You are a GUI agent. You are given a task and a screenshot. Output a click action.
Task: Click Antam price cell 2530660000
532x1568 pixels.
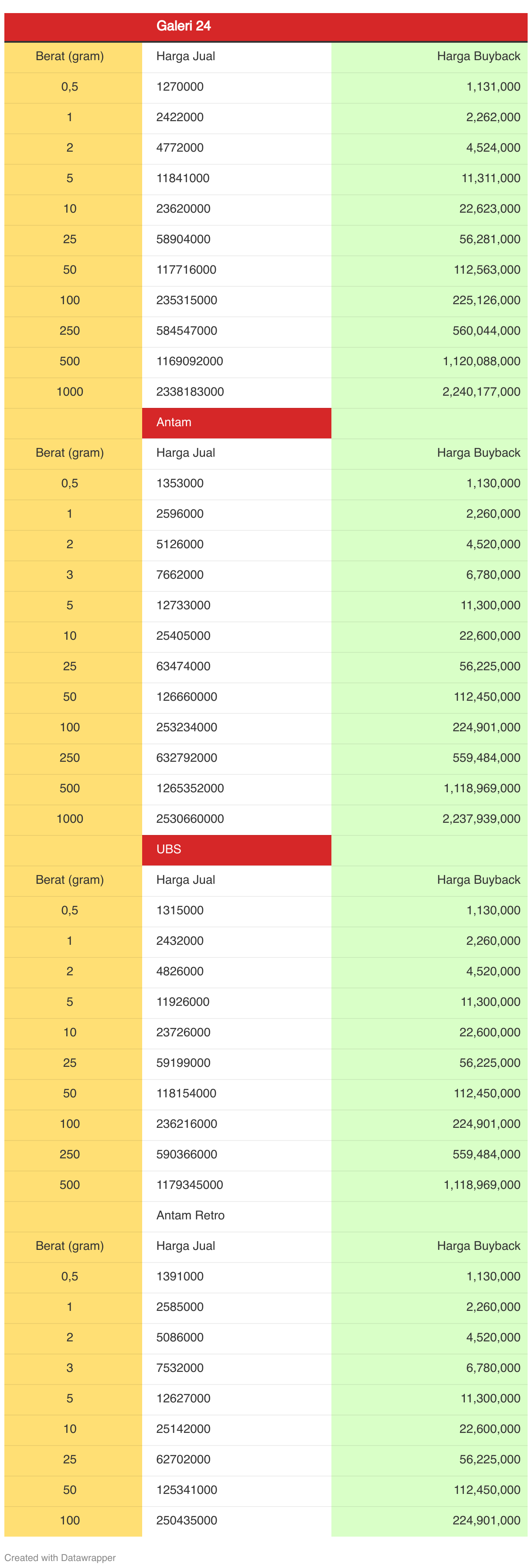pyautogui.click(x=190, y=819)
